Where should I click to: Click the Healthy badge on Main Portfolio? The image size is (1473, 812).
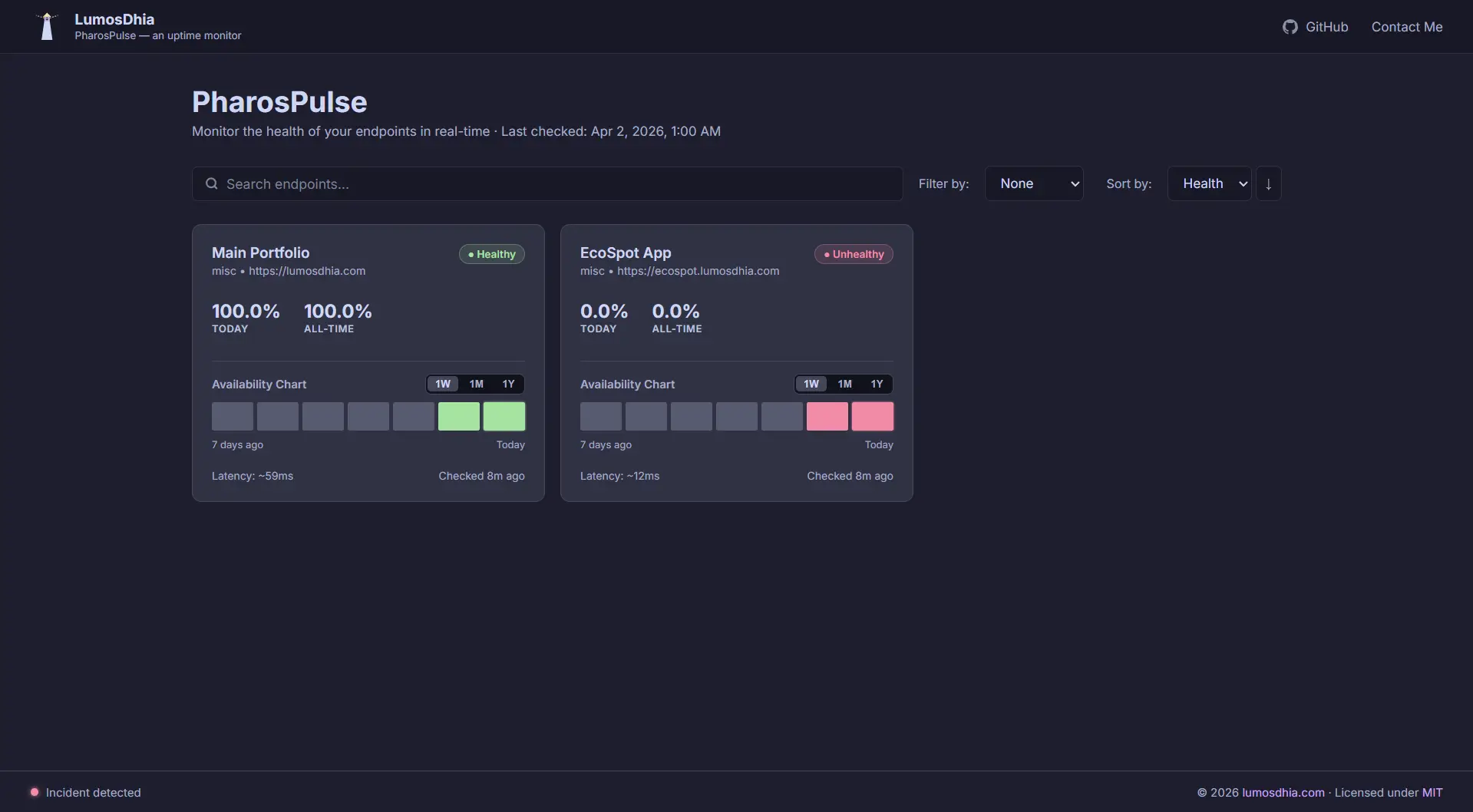tap(492, 254)
